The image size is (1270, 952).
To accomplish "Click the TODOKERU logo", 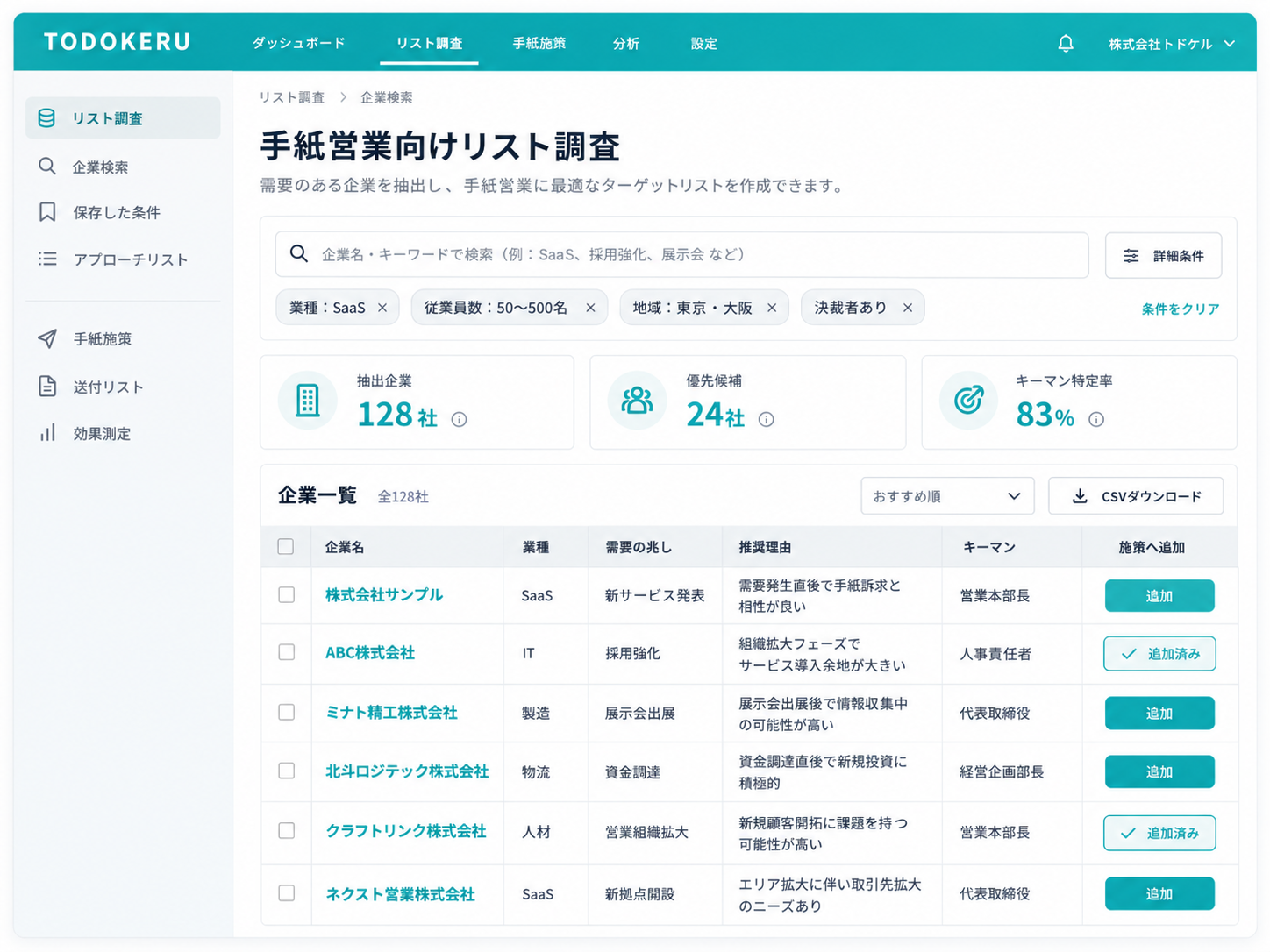I will point(118,42).
